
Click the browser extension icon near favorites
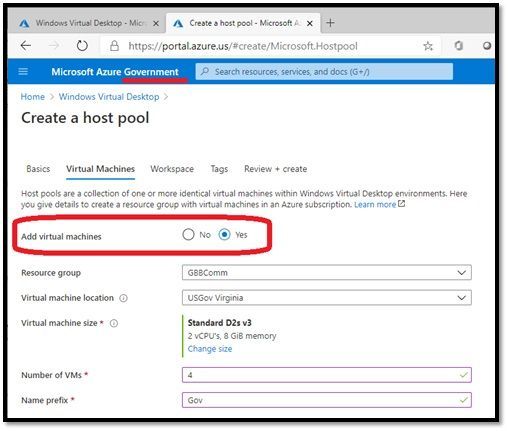pos(459,46)
